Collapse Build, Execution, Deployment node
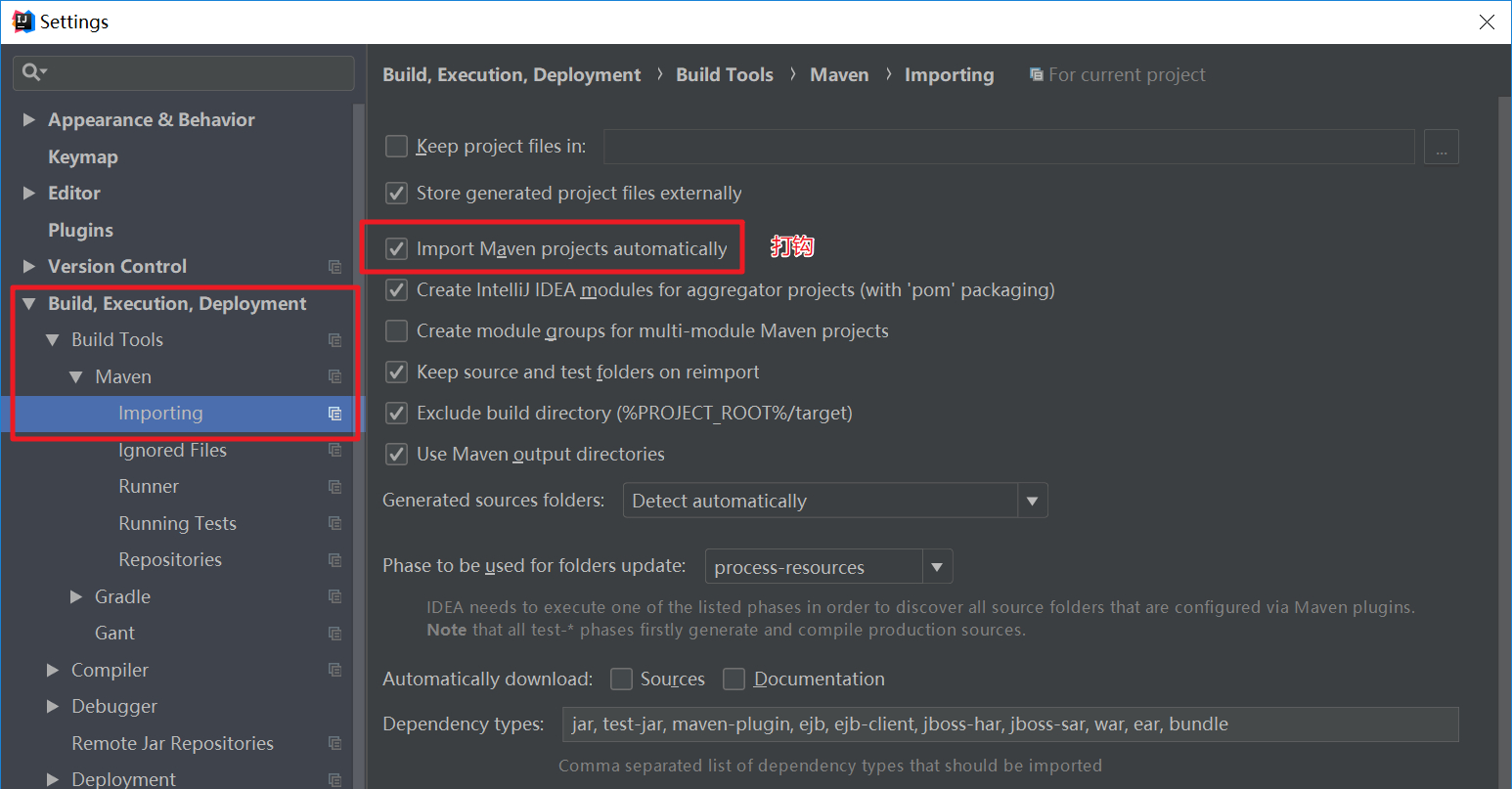Viewport: 1512px width, 789px height. (x=29, y=304)
